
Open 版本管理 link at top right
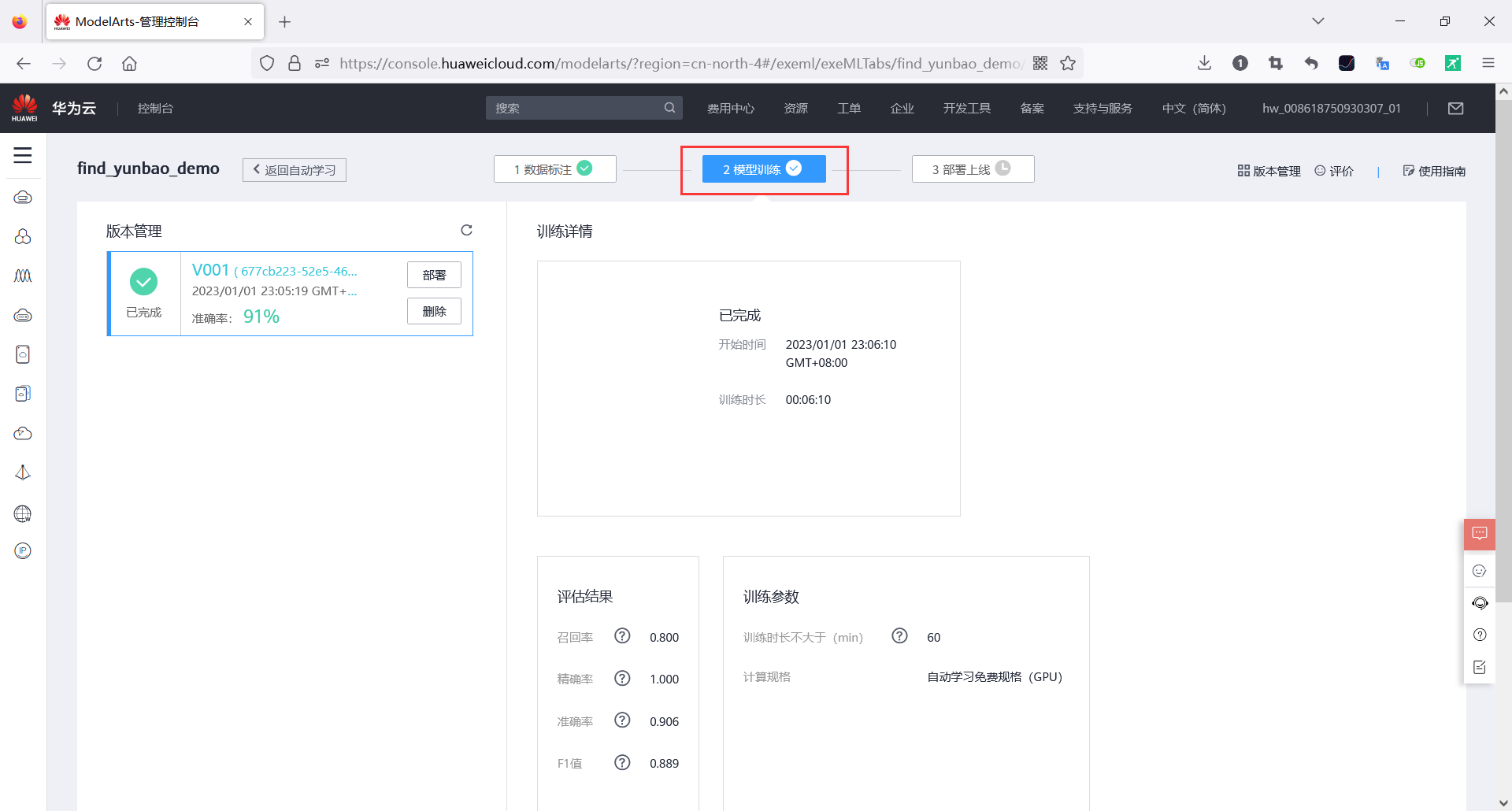[1269, 171]
